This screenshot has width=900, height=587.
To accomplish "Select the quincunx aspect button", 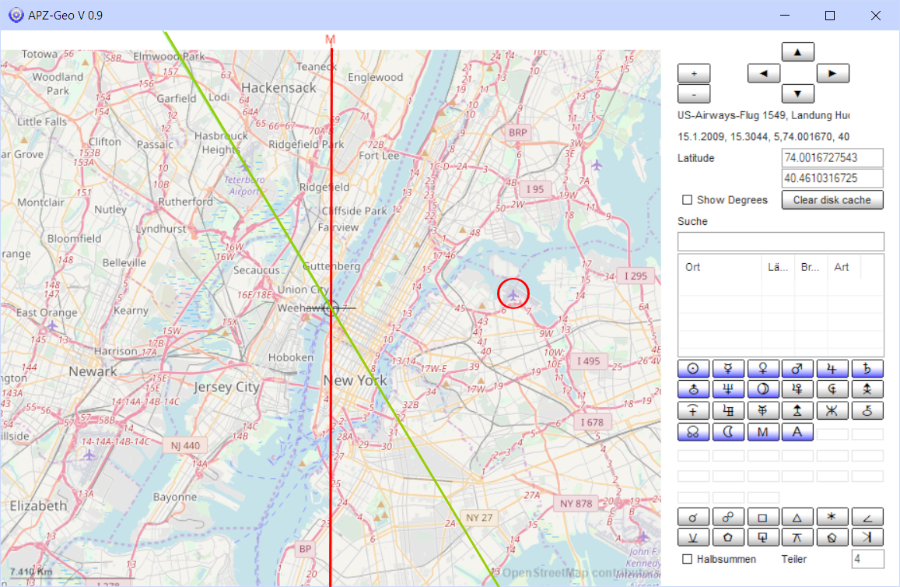I will point(798,538).
